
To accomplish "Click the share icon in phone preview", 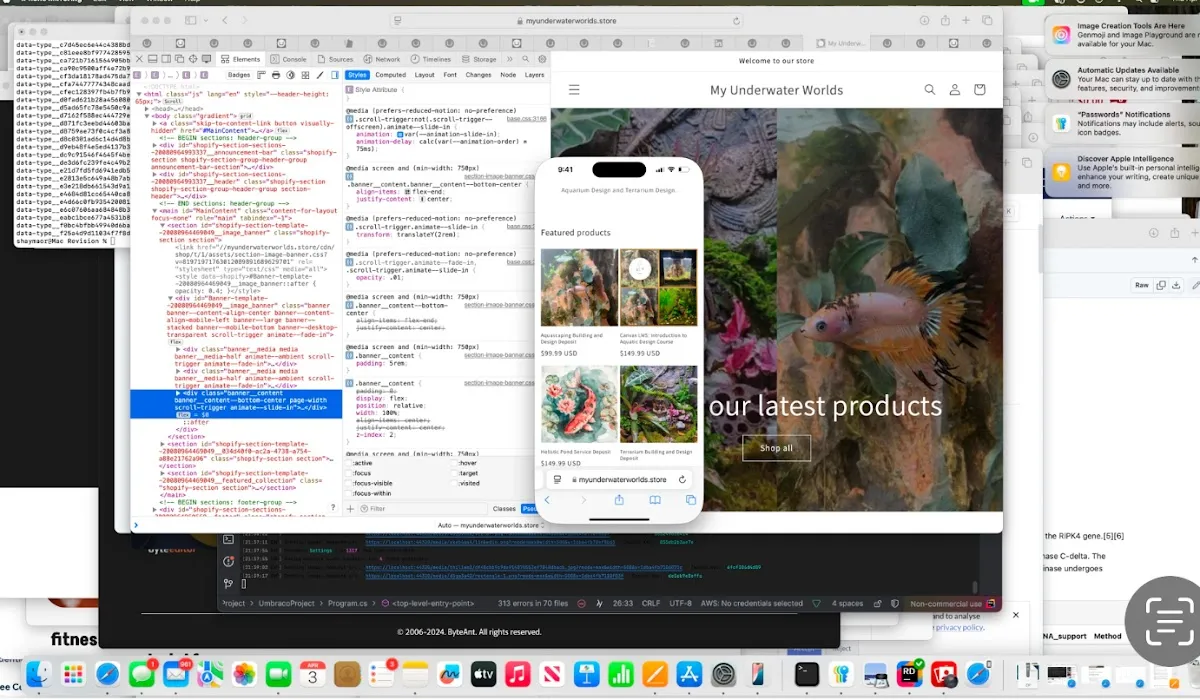I will [x=619, y=500].
